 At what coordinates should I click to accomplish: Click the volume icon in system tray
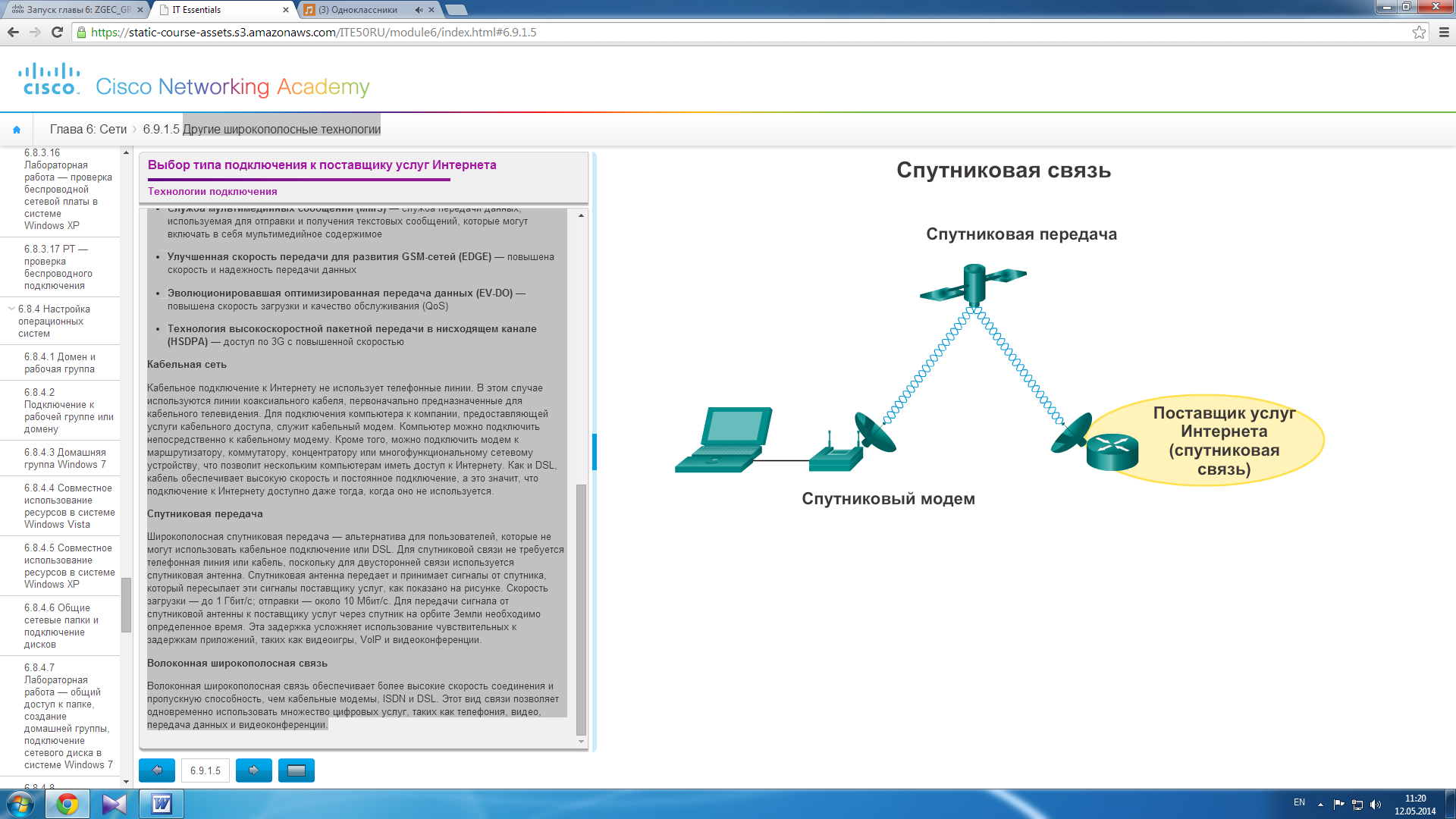[x=1376, y=804]
